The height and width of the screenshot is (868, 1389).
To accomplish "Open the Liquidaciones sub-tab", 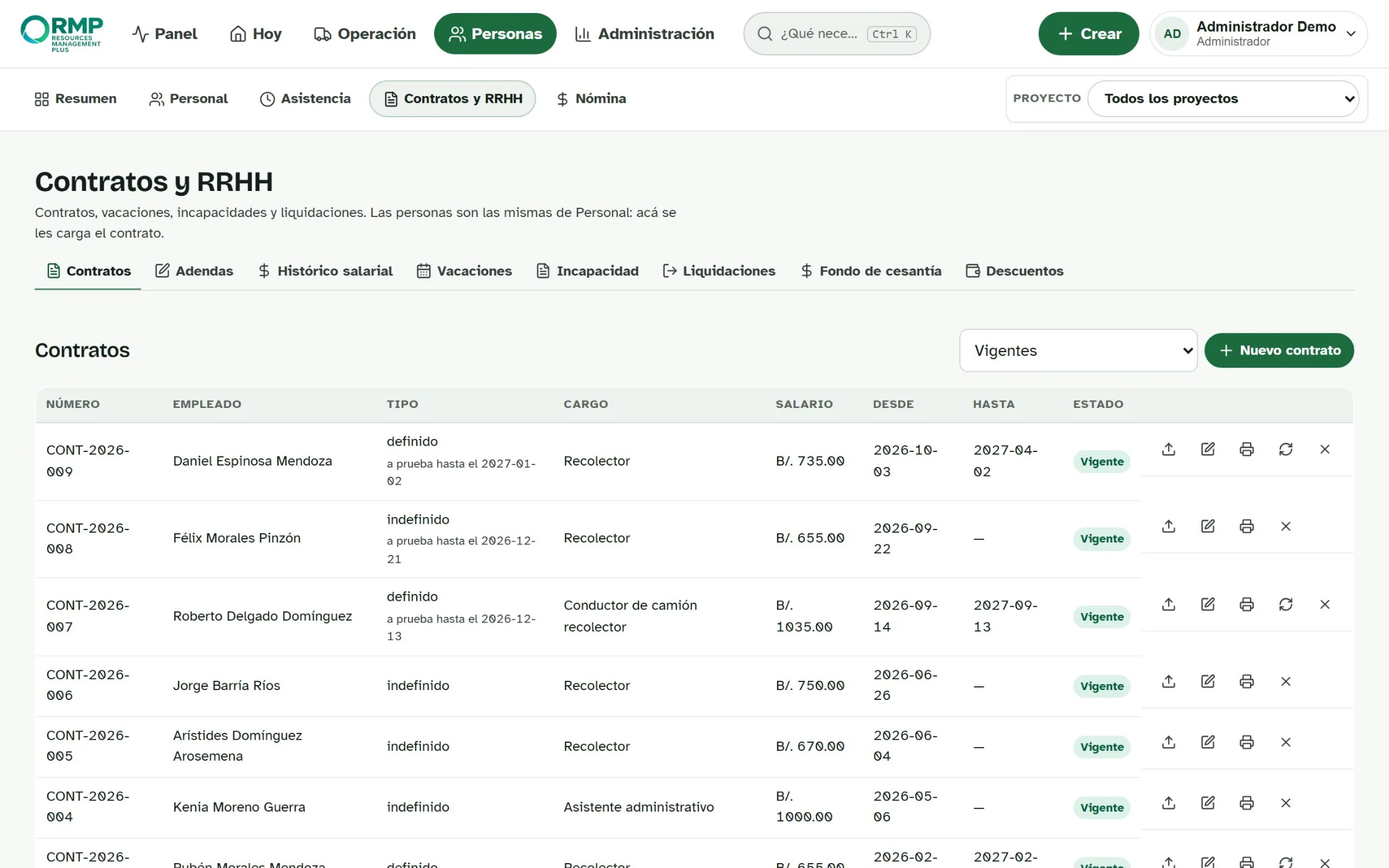I will point(719,271).
